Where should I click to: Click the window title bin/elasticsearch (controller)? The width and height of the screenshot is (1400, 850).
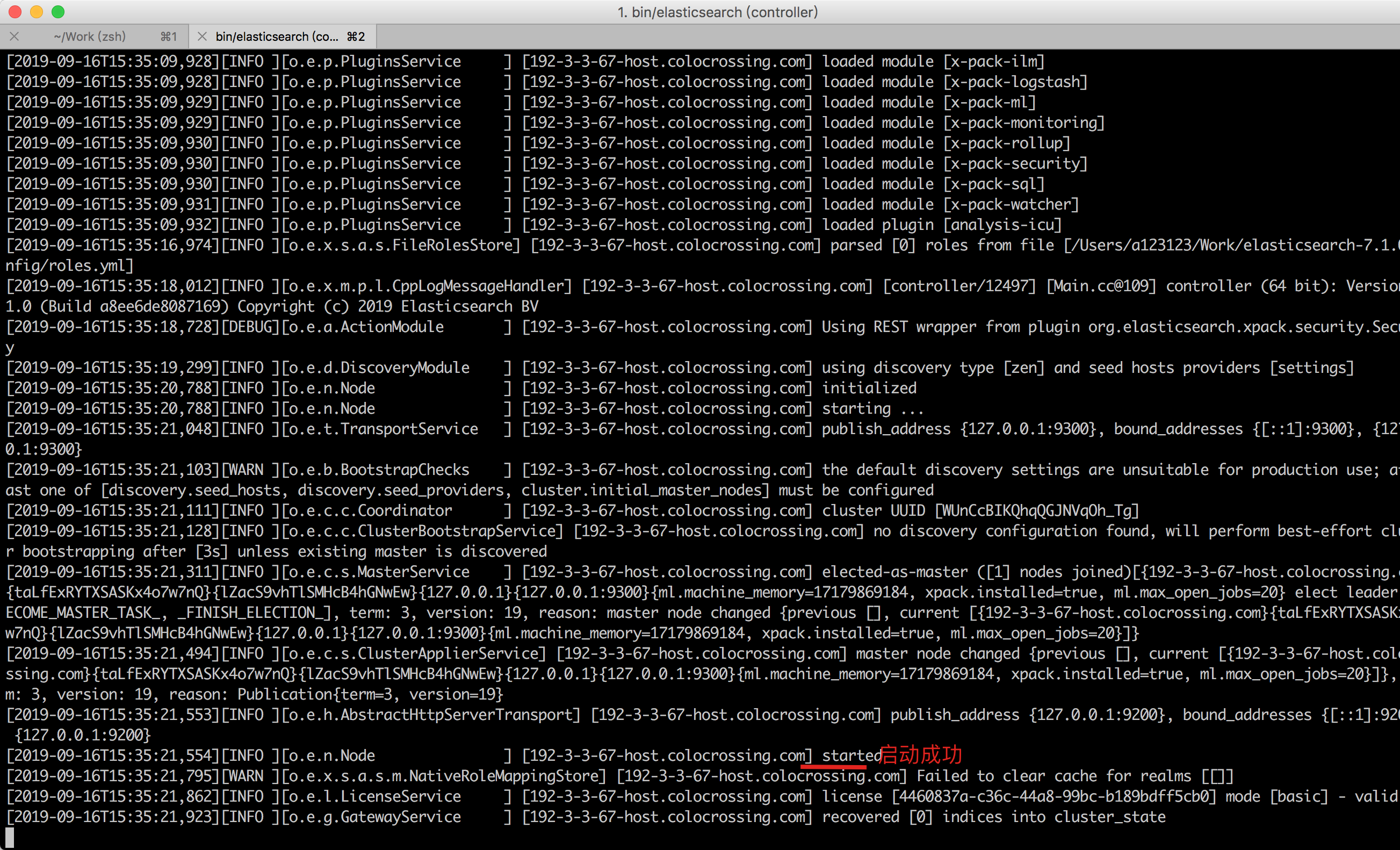tap(718, 12)
